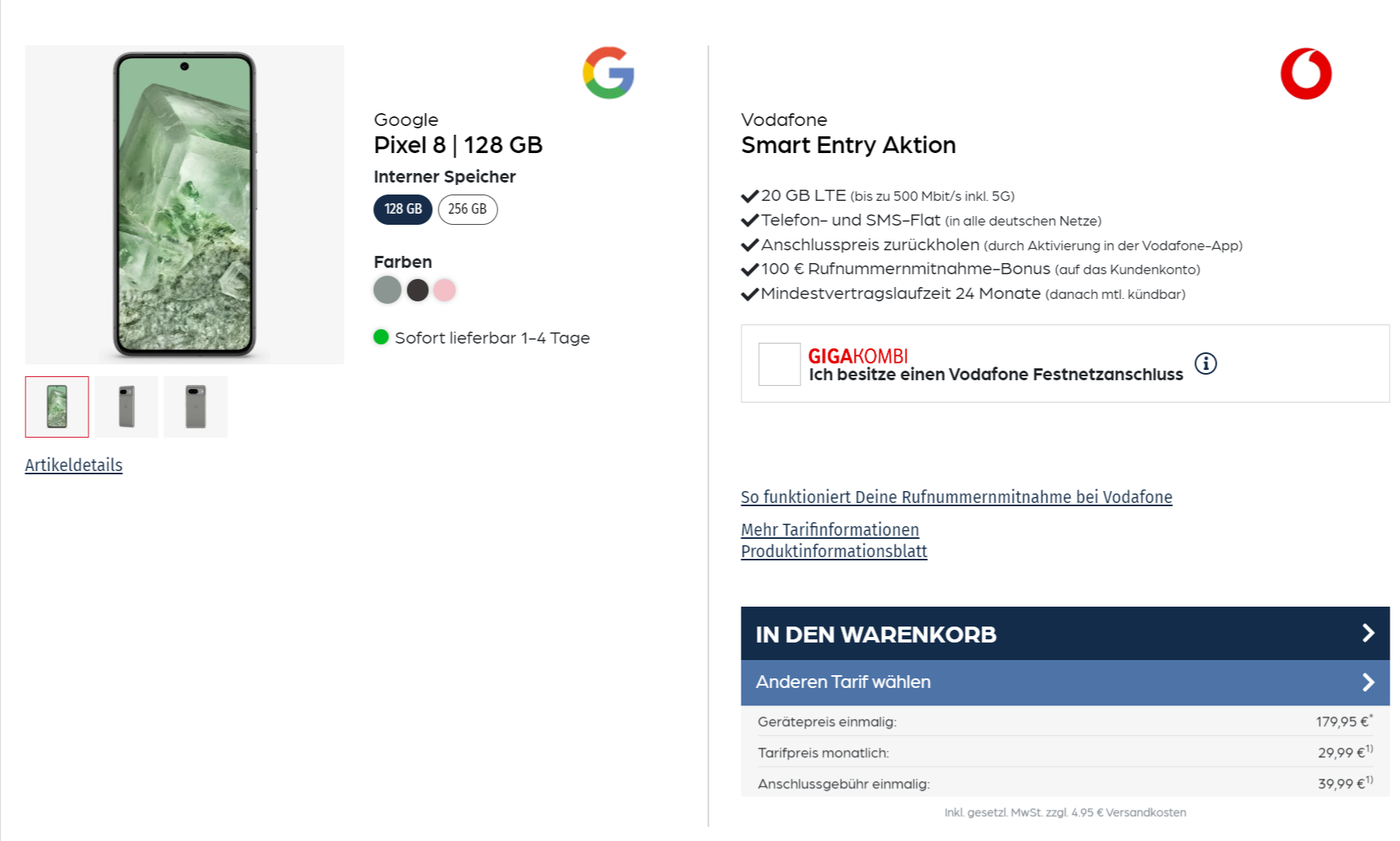The width and height of the screenshot is (1400, 841).
Task: Click the checkmark beside Telefon- und SMS-Flat
Action: [x=749, y=220]
